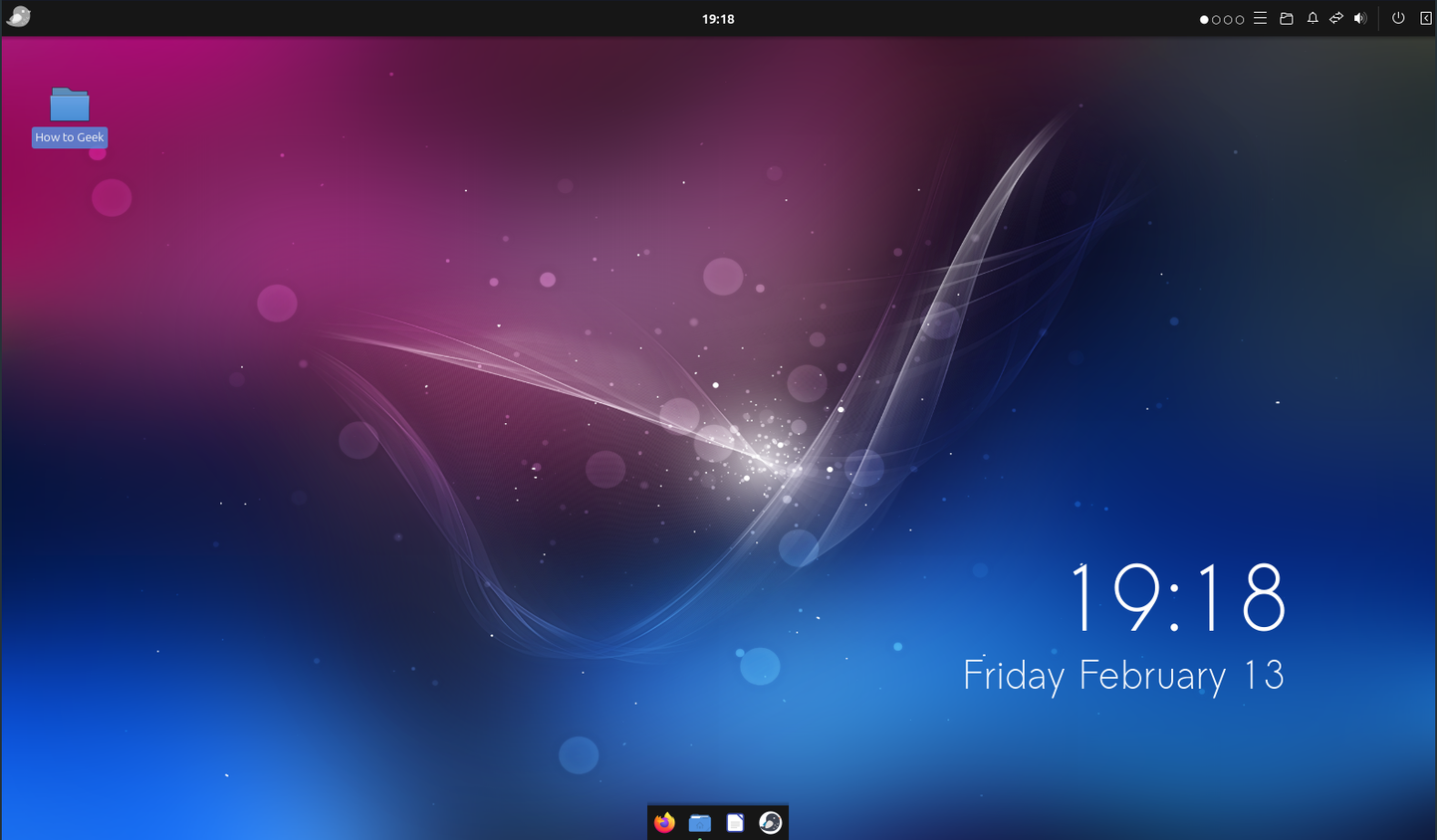Click the panel clock showing 19:18

click(718, 19)
